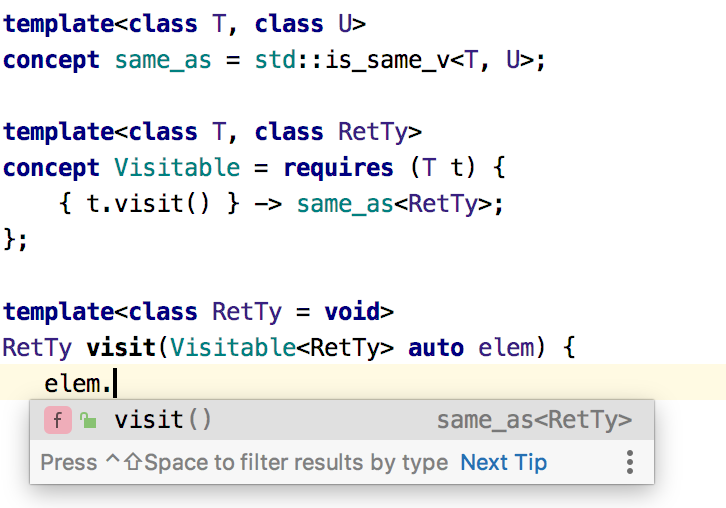Click 'Visitable<RetTy>' in function parameter
Image resolution: width=726 pixels, height=508 pixels.
(282, 347)
